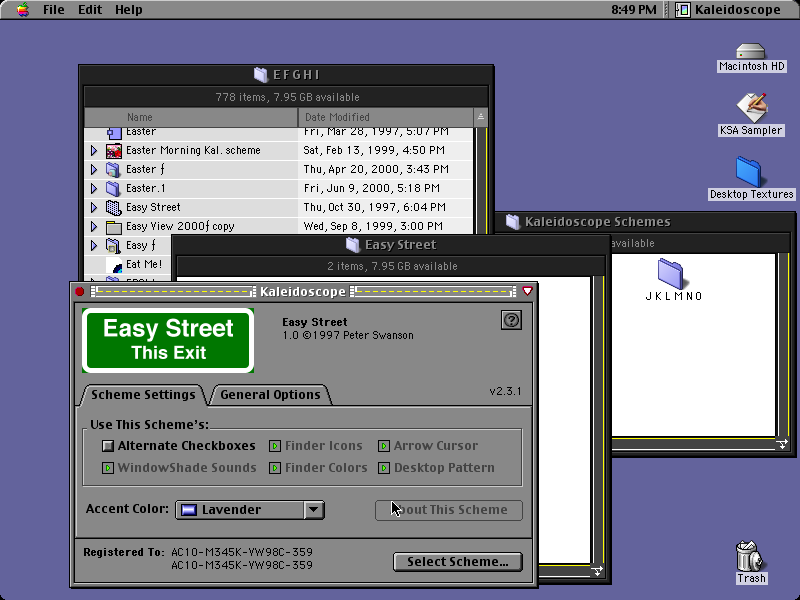Click the Easy Street This Exit sign preview
This screenshot has width=800, height=600.
click(x=168, y=340)
